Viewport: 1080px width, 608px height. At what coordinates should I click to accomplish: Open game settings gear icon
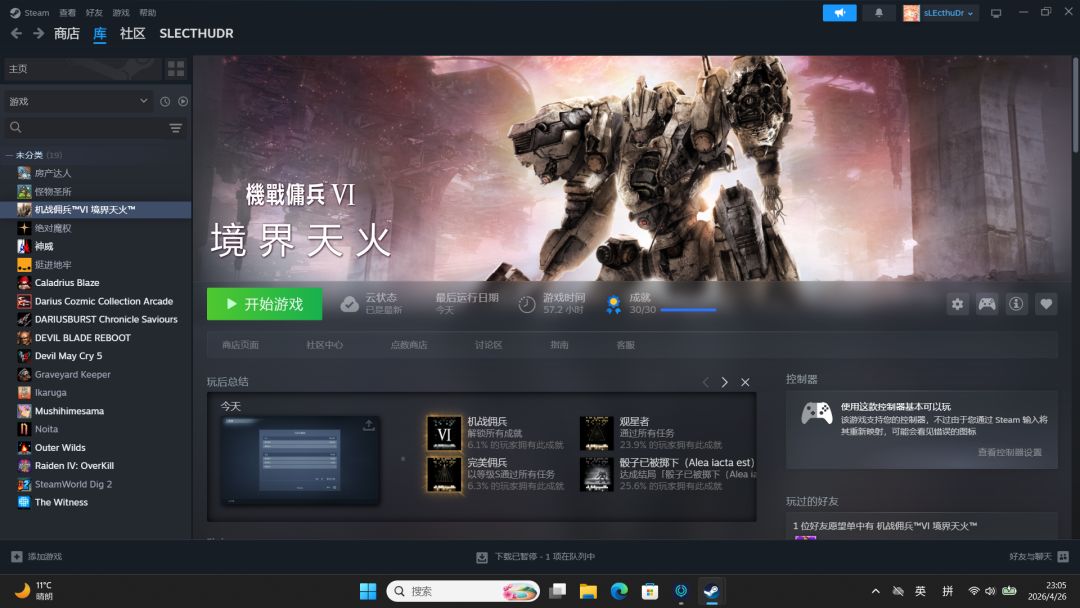point(957,304)
